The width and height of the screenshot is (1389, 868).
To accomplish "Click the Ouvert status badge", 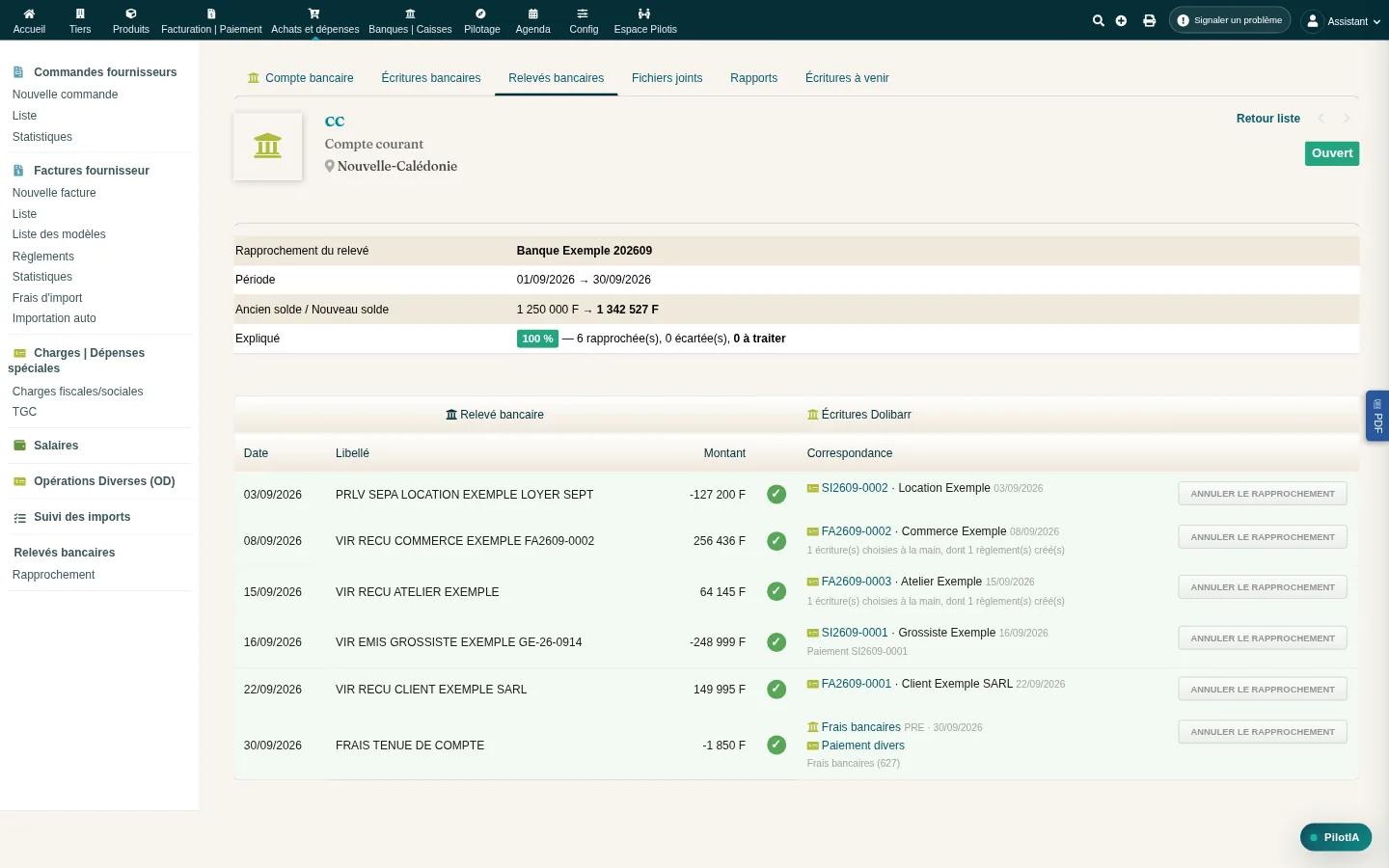I will coord(1332,153).
